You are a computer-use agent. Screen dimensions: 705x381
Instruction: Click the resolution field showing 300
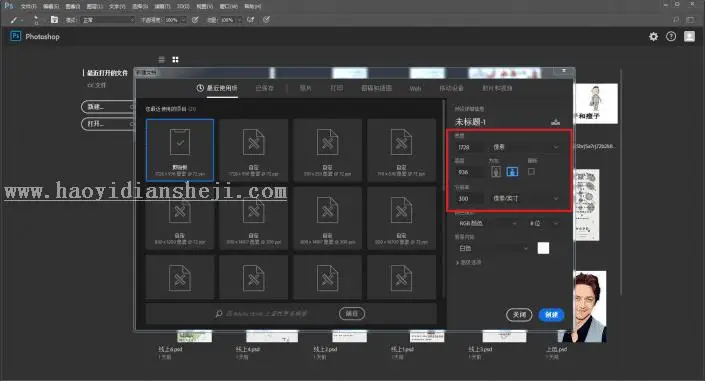tap(470, 198)
